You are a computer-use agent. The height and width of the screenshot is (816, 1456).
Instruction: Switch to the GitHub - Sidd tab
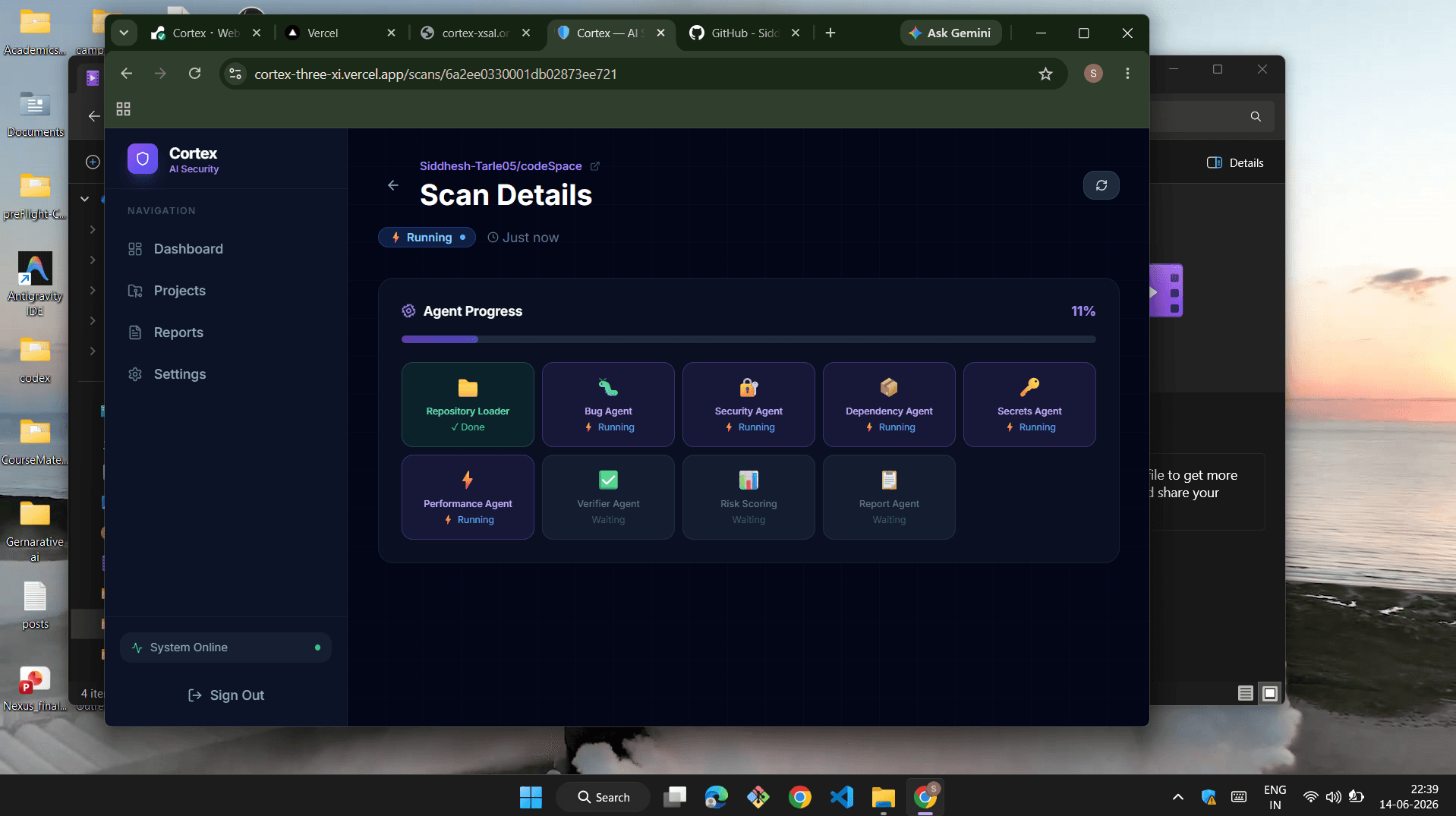(744, 33)
